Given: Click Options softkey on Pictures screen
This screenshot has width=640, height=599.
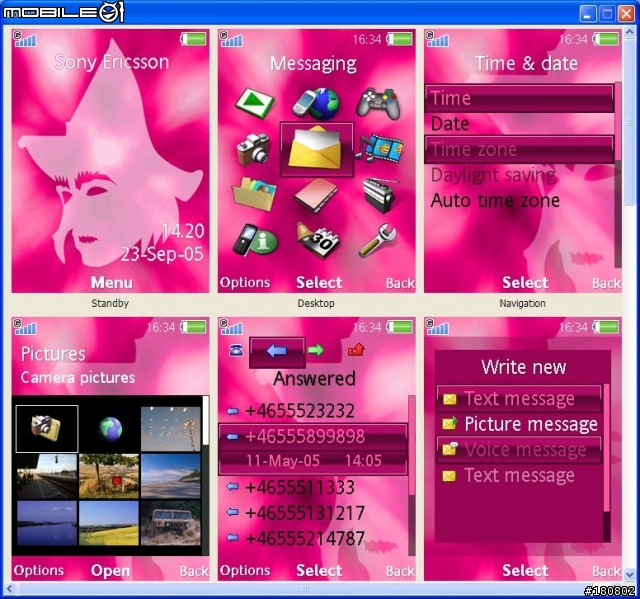Looking at the screenshot, I should pos(39,570).
